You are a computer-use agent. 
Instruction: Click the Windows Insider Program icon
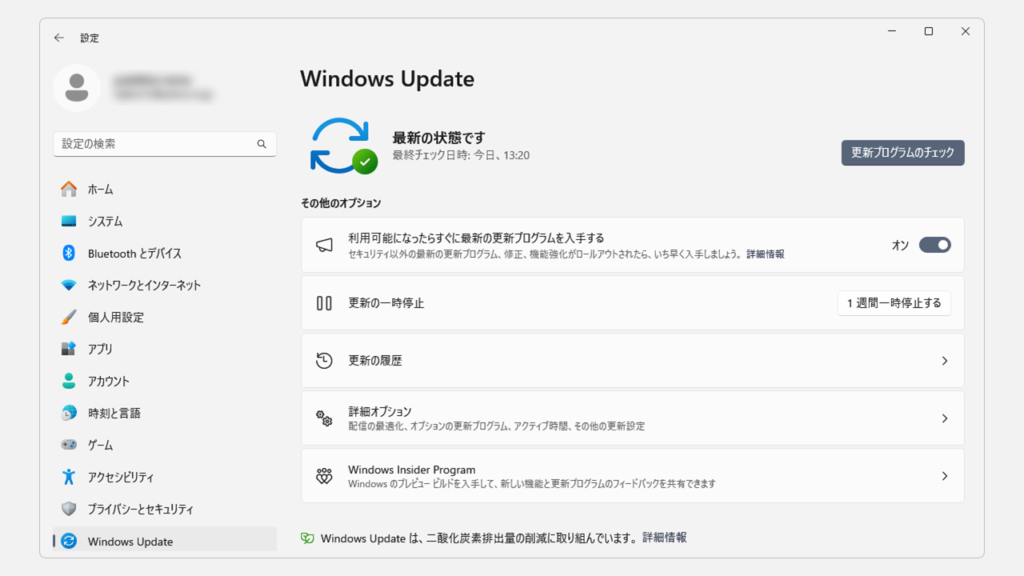pyautogui.click(x=324, y=476)
